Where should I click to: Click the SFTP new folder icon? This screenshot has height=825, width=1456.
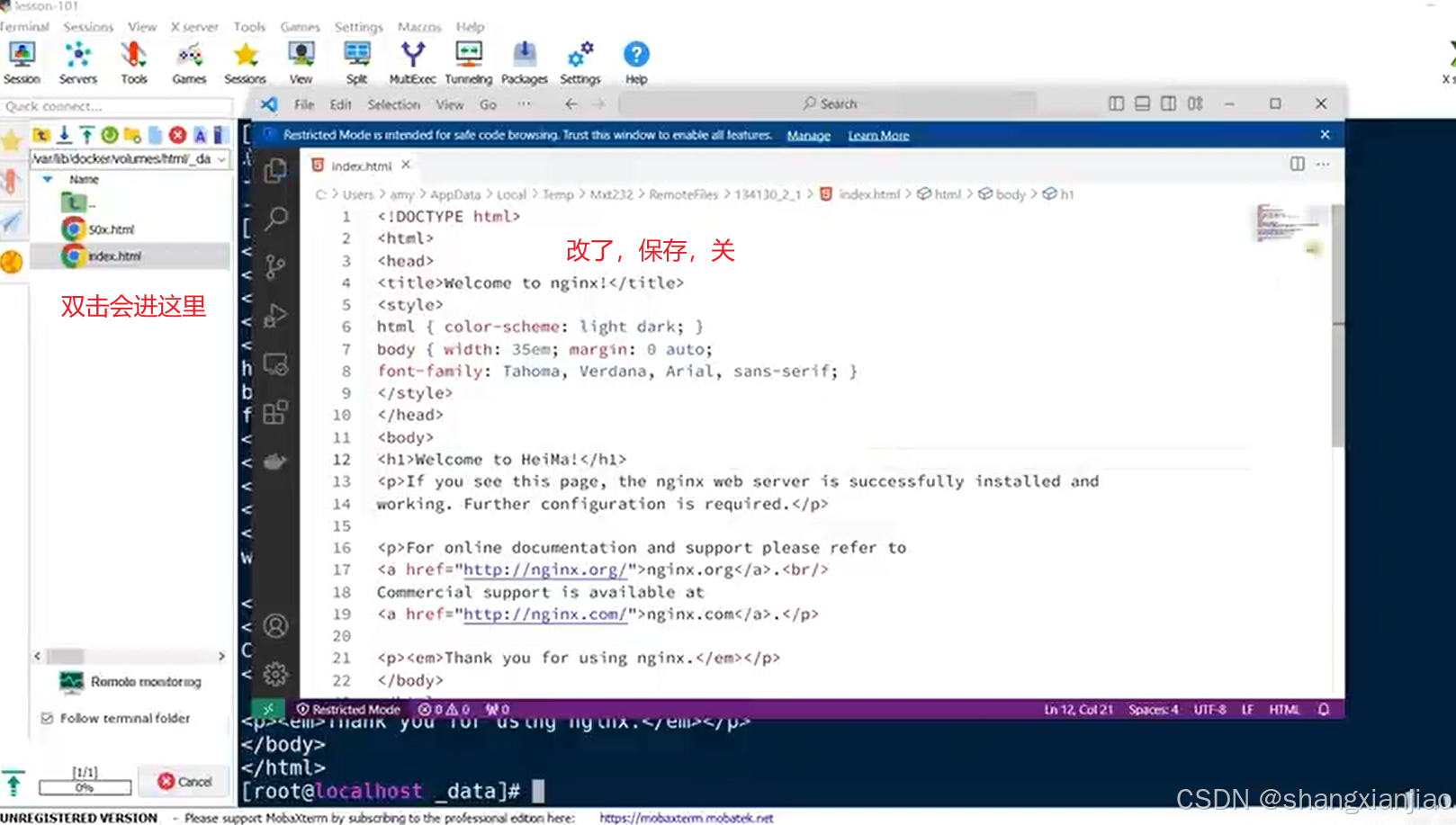[x=132, y=135]
